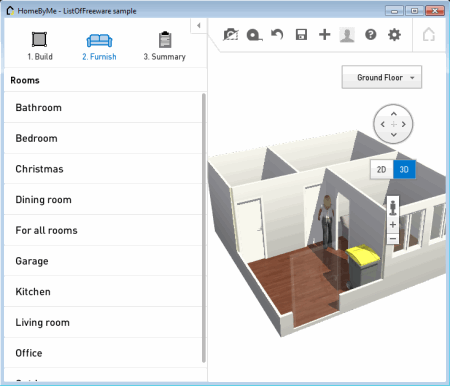Open help via the question mark icon
The width and height of the screenshot is (450, 386).
(371, 34)
